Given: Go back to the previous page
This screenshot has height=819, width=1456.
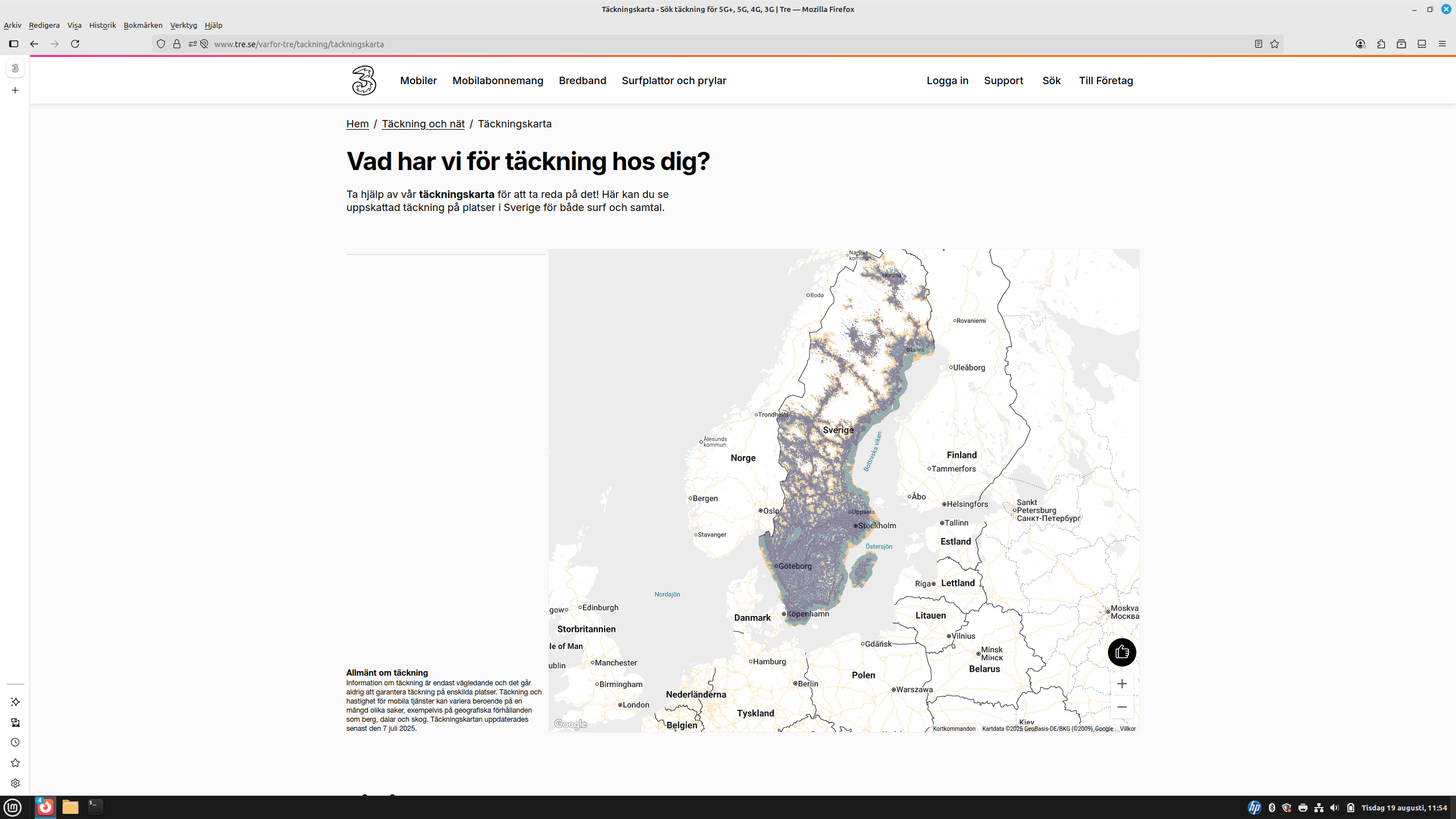Looking at the screenshot, I should 34,44.
